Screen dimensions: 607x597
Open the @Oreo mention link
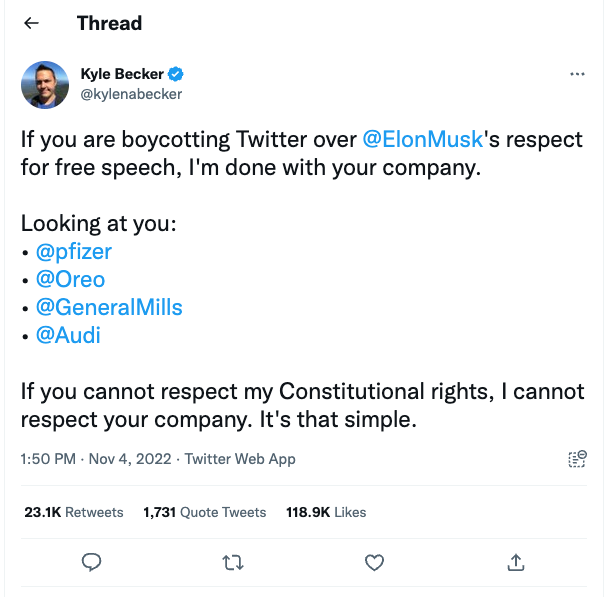70,279
